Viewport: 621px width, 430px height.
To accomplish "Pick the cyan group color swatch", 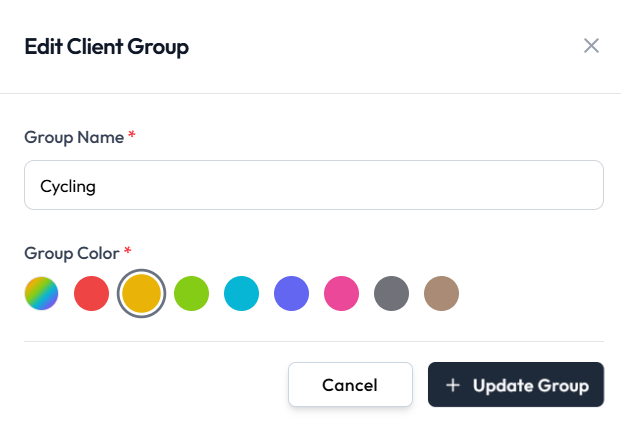I will click(241, 293).
